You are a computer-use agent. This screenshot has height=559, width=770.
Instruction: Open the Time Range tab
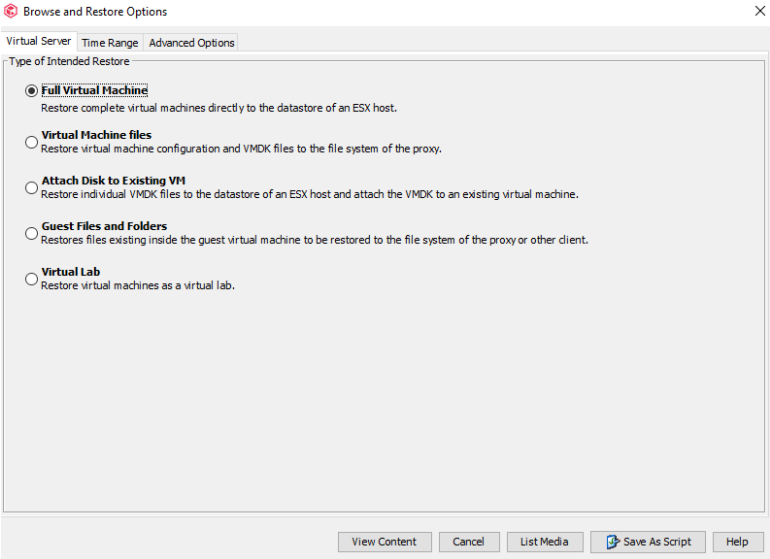pos(110,43)
